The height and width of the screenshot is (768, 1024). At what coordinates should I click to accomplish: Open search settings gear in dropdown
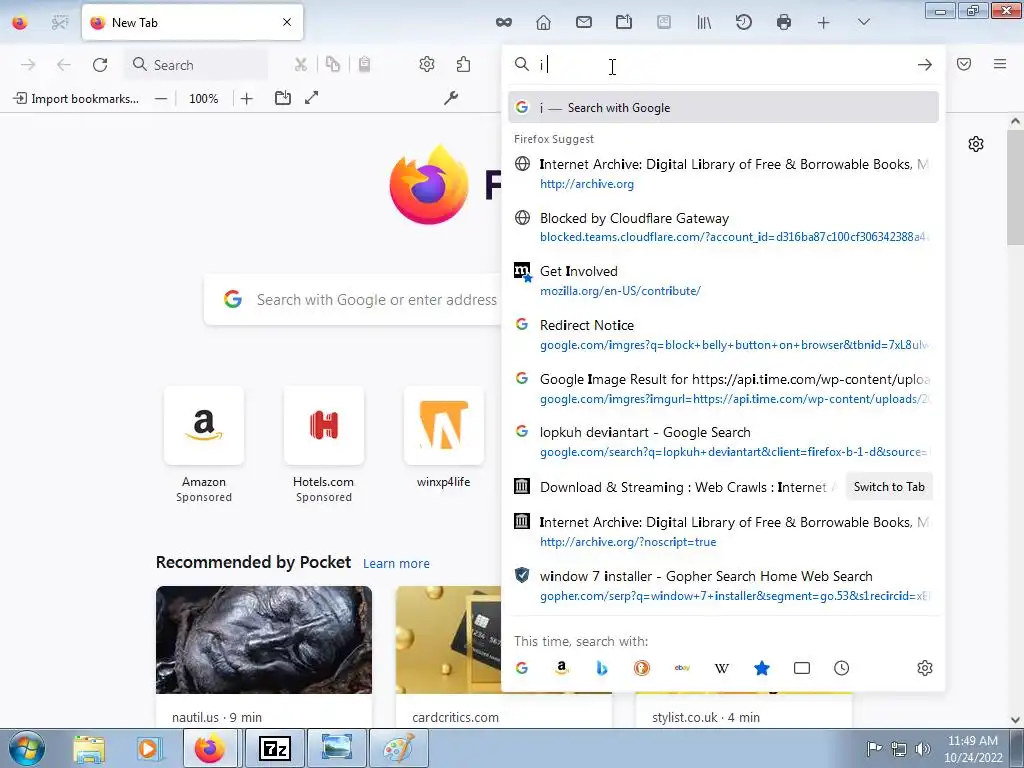[x=924, y=668]
